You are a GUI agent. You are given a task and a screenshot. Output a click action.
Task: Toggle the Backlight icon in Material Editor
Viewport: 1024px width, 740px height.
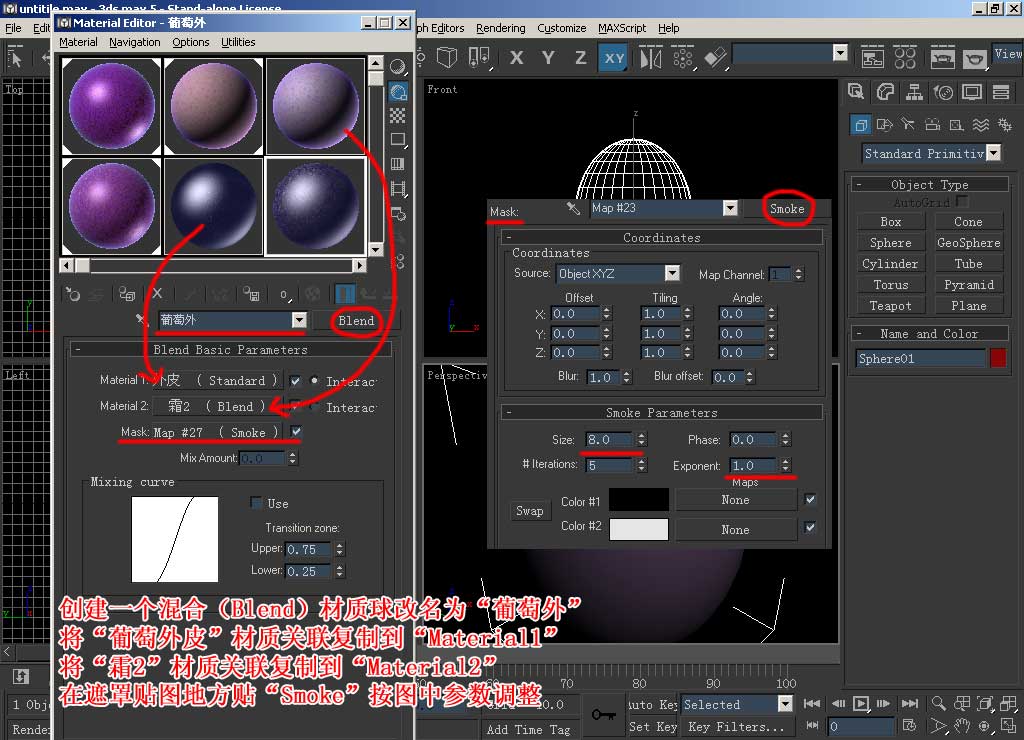point(398,91)
